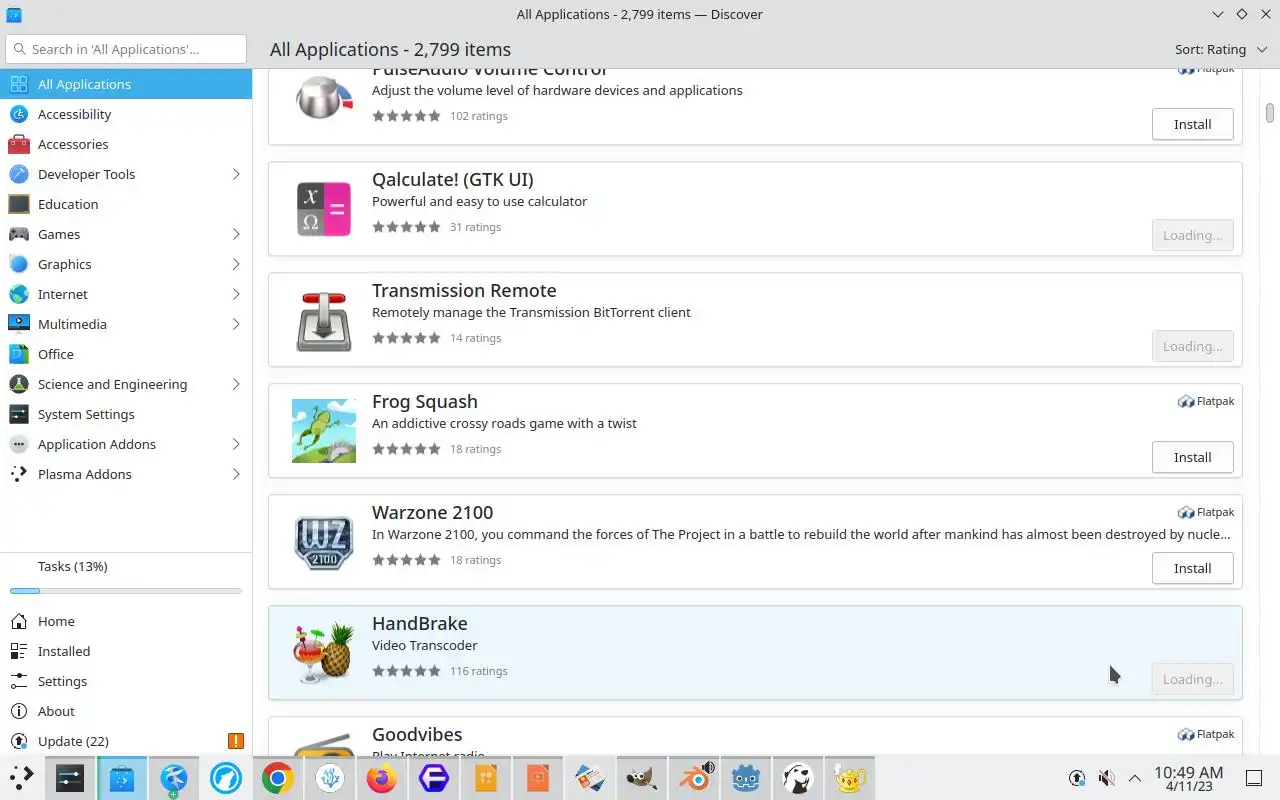
Task: Open the About page
Action: 126,711
